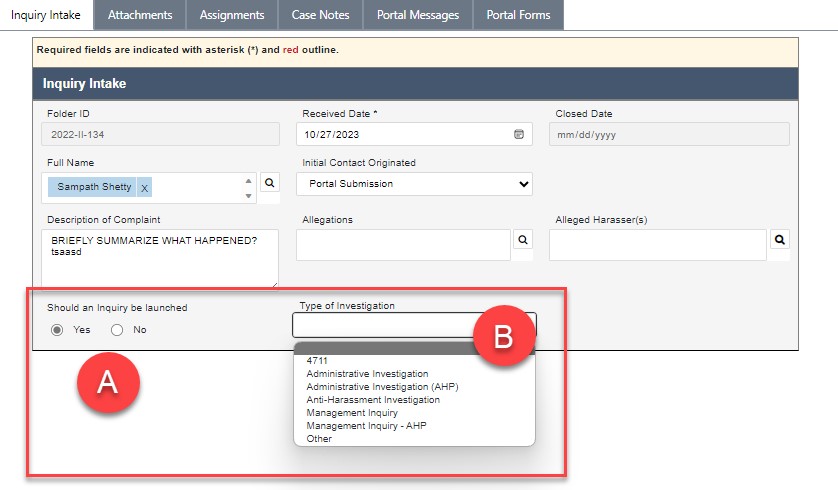
Task: Open the Assignments tab
Action: coord(232,15)
